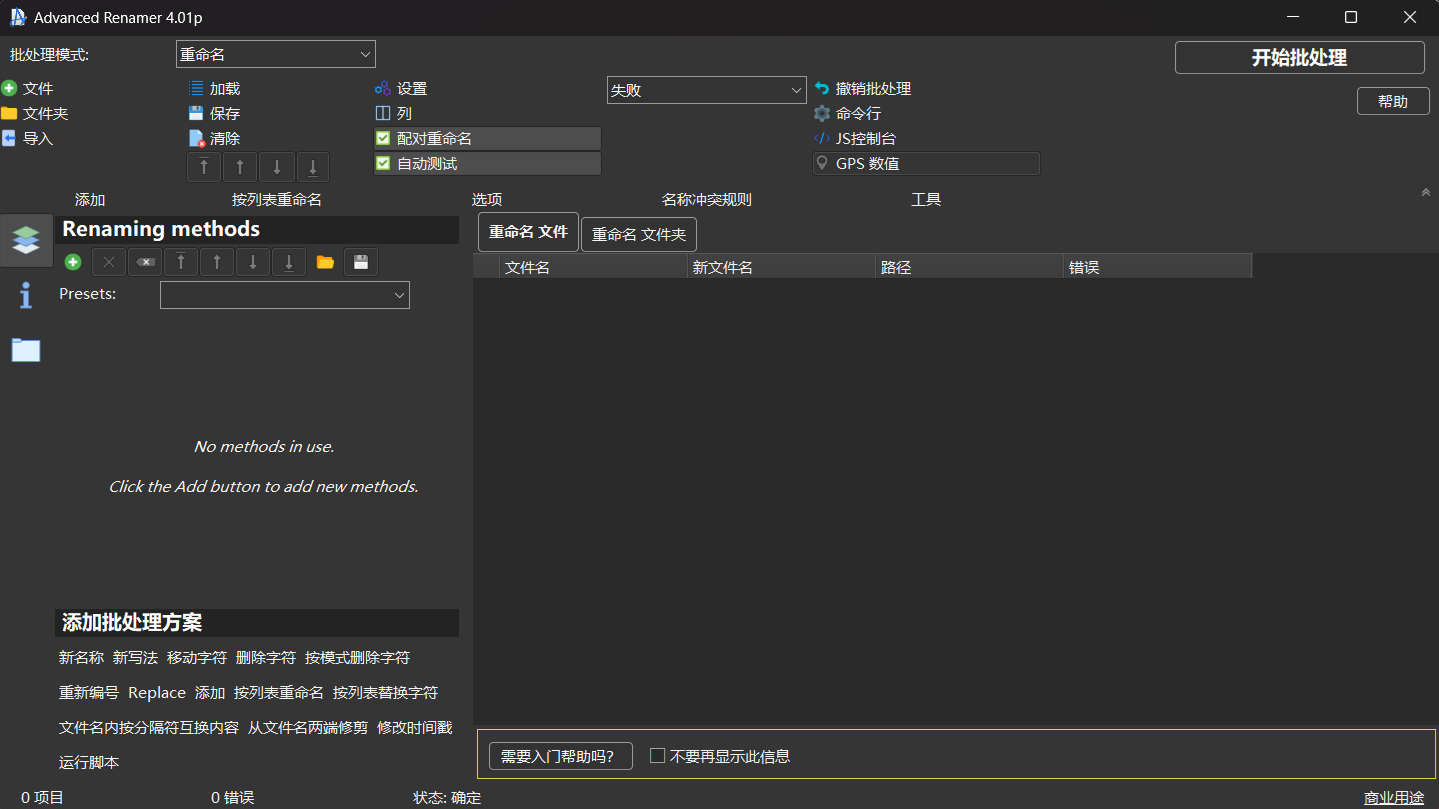Open the 设置 settings
The height and width of the screenshot is (809, 1439).
click(404, 88)
